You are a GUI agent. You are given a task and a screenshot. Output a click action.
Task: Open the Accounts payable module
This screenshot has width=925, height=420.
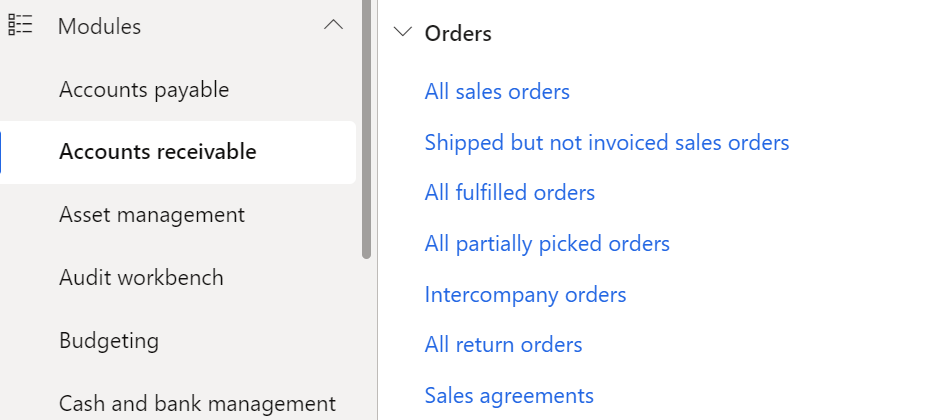coord(144,90)
